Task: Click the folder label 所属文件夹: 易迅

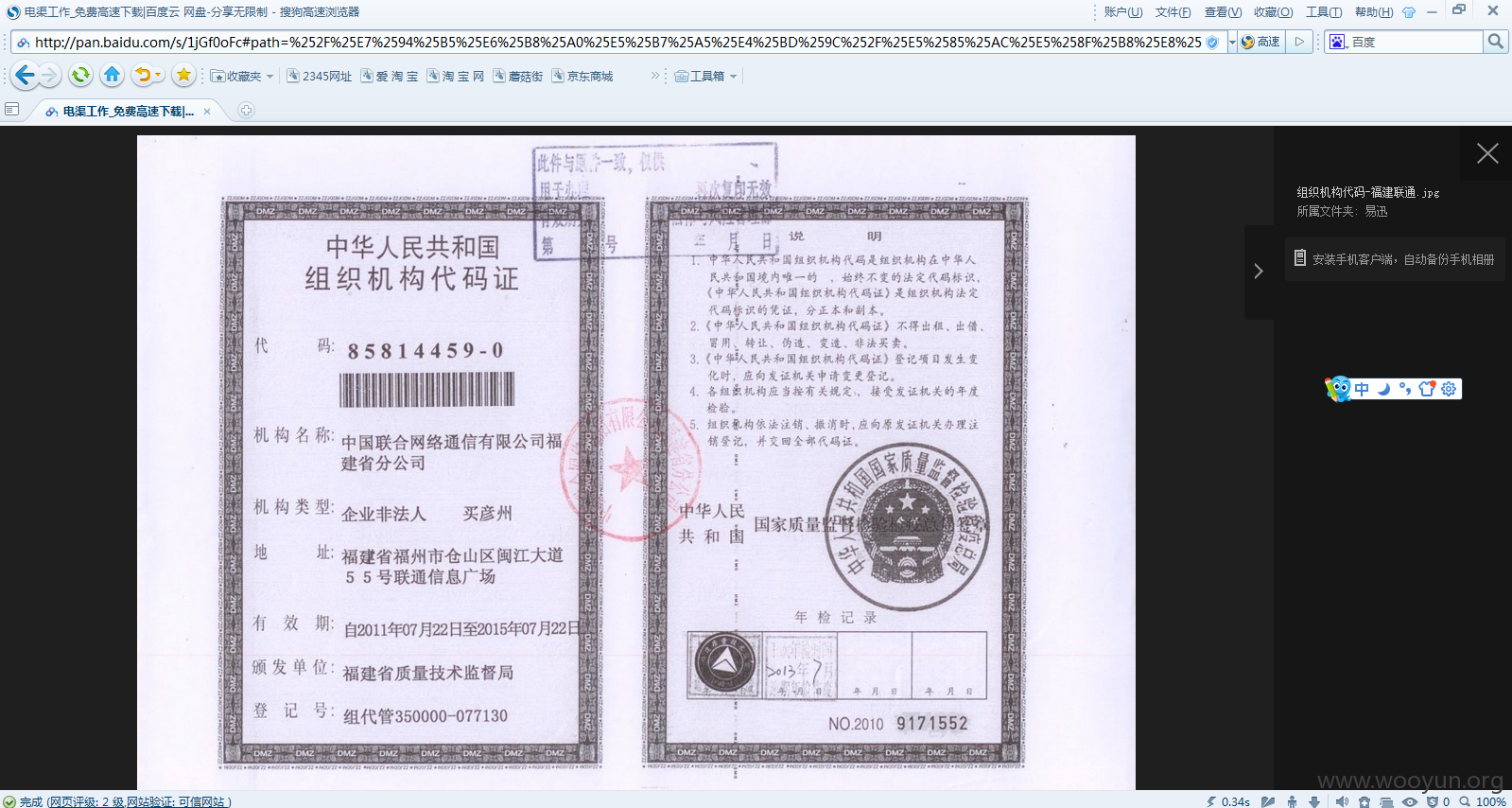Action: pyautogui.click(x=1342, y=211)
